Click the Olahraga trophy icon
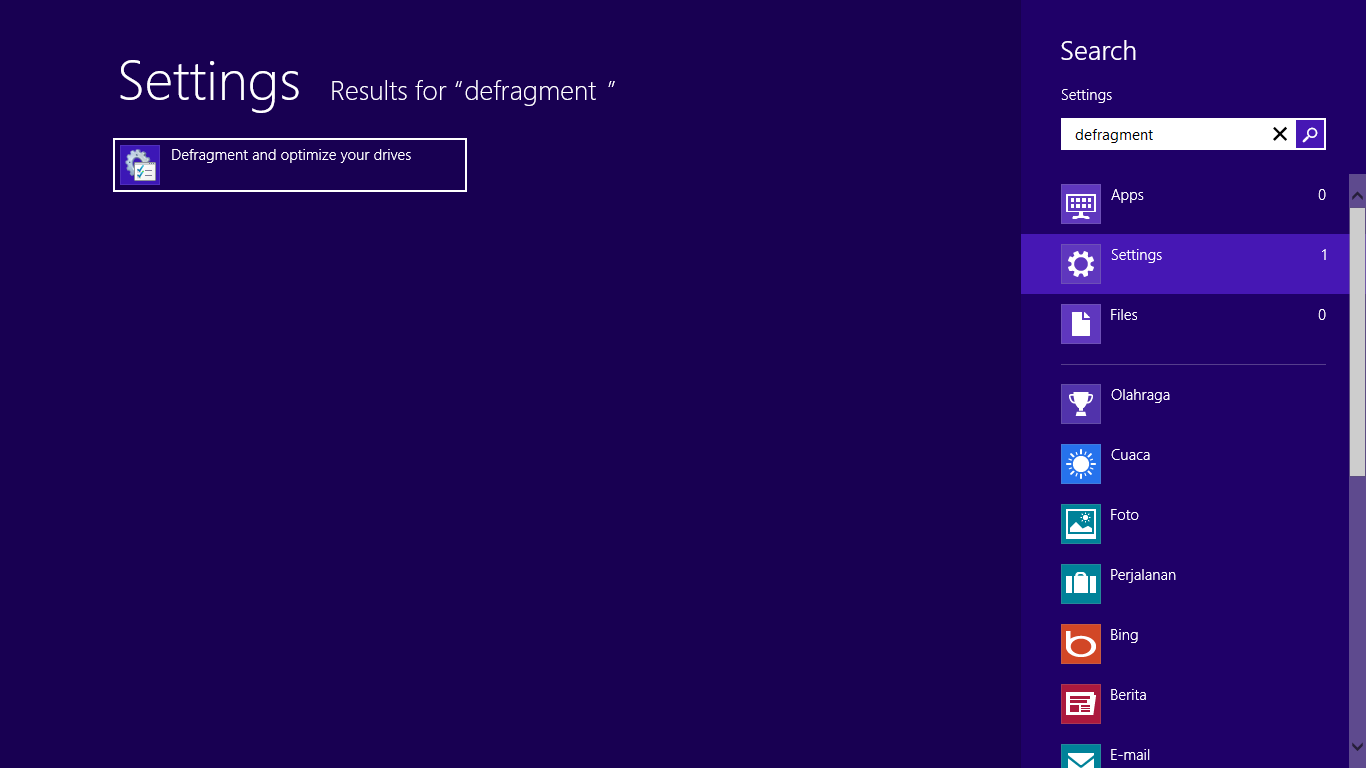 coord(1081,404)
